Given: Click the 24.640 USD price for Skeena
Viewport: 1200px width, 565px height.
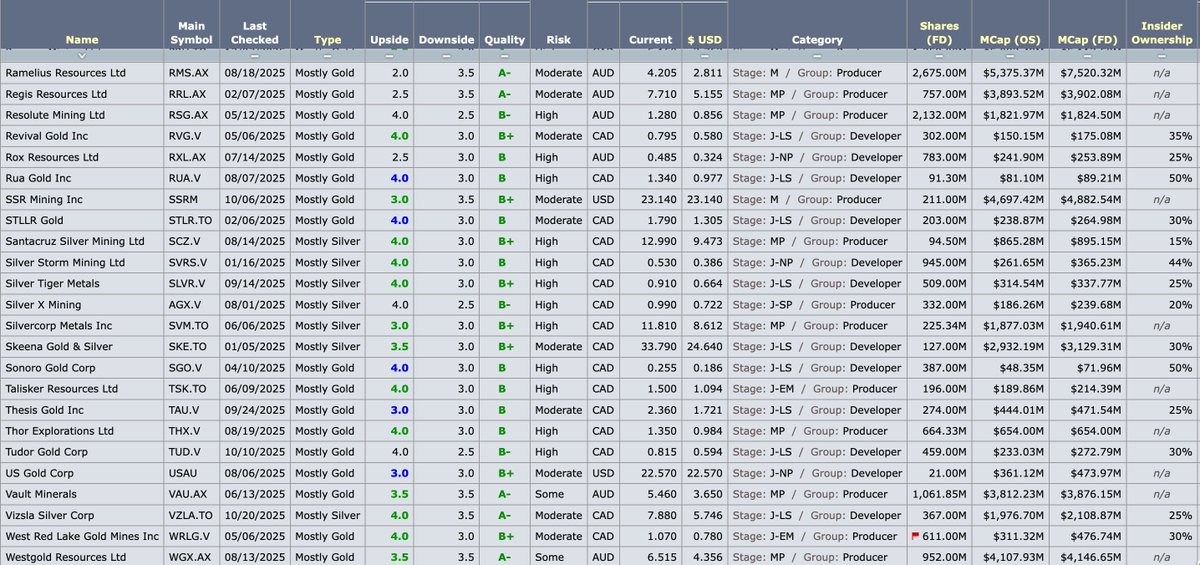Looking at the screenshot, I should (x=705, y=347).
